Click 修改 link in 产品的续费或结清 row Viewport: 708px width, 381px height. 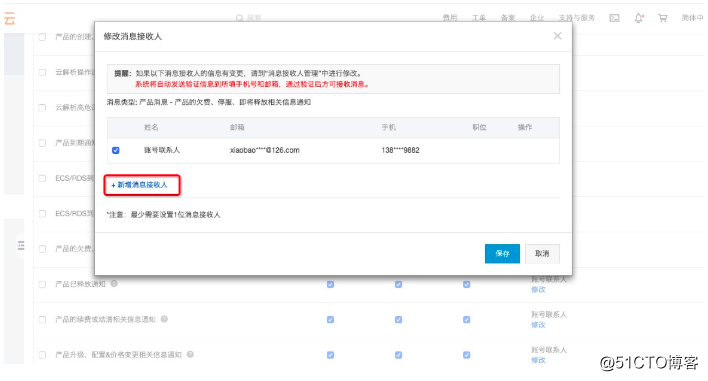[x=538, y=325]
